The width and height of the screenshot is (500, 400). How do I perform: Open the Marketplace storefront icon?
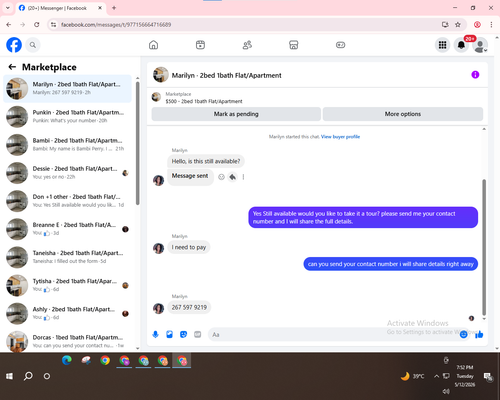pos(294,45)
